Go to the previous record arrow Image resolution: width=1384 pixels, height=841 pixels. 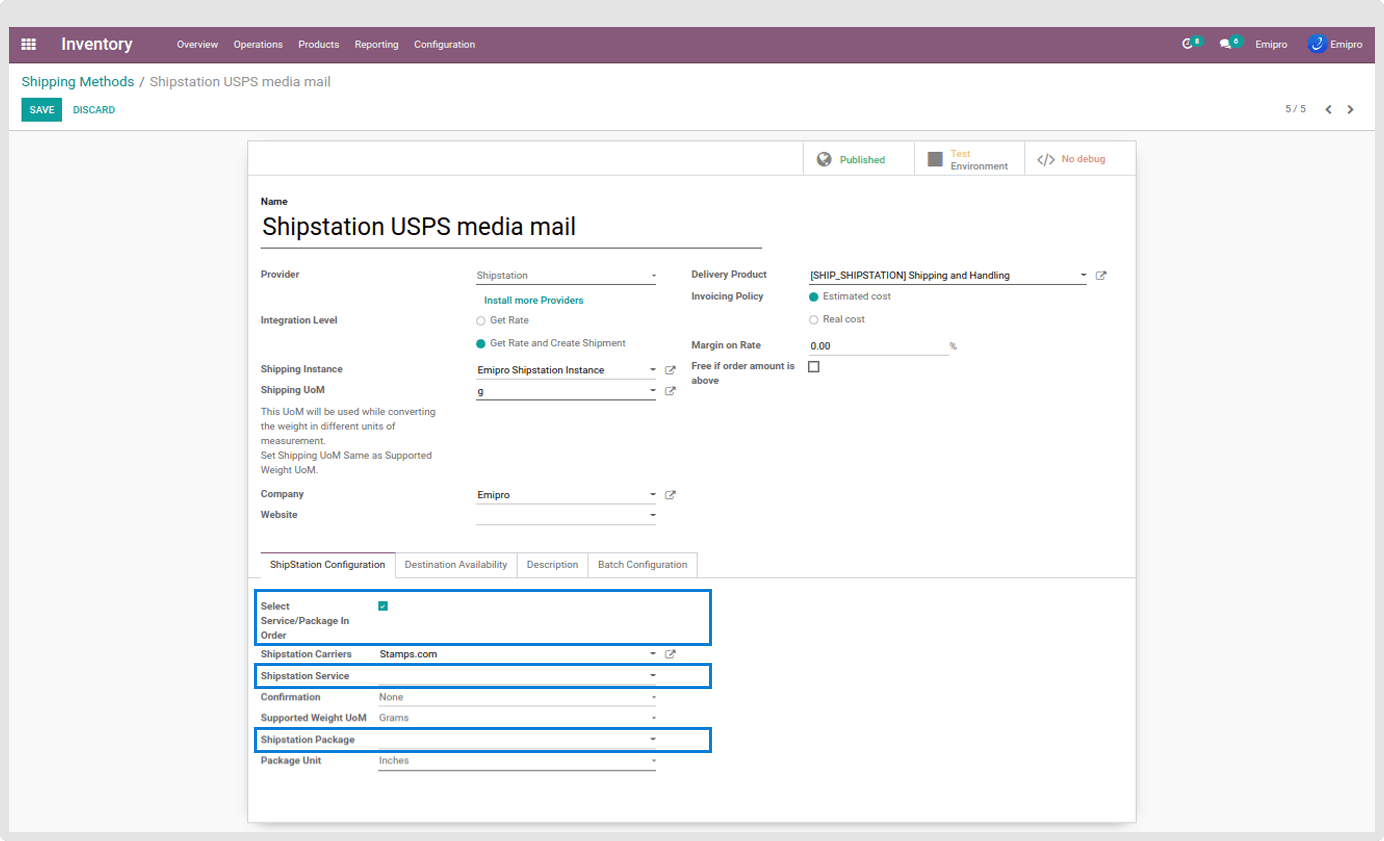click(1328, 109)
